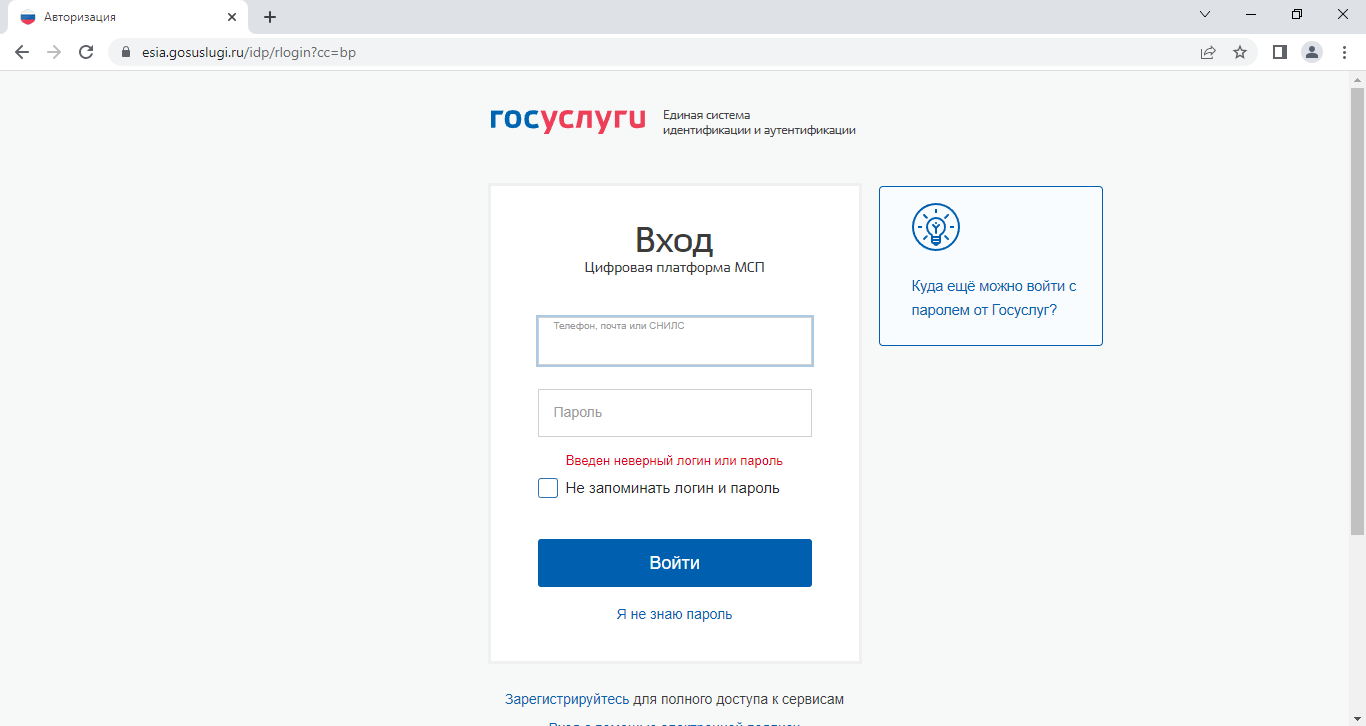Screen dimensions: 1366x726
Task: Reload the current page
Action: (86, 52)
